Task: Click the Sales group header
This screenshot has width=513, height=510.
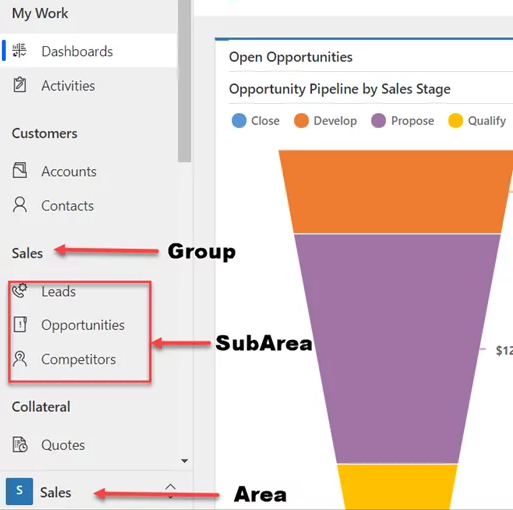Action: (27, 253)
